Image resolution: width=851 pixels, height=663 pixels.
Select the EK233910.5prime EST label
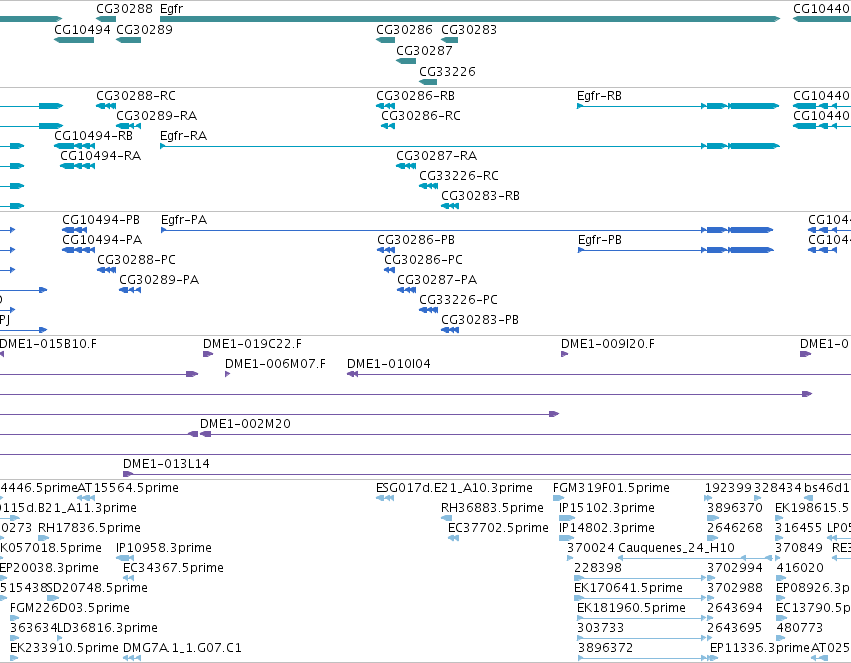(64, 648)
